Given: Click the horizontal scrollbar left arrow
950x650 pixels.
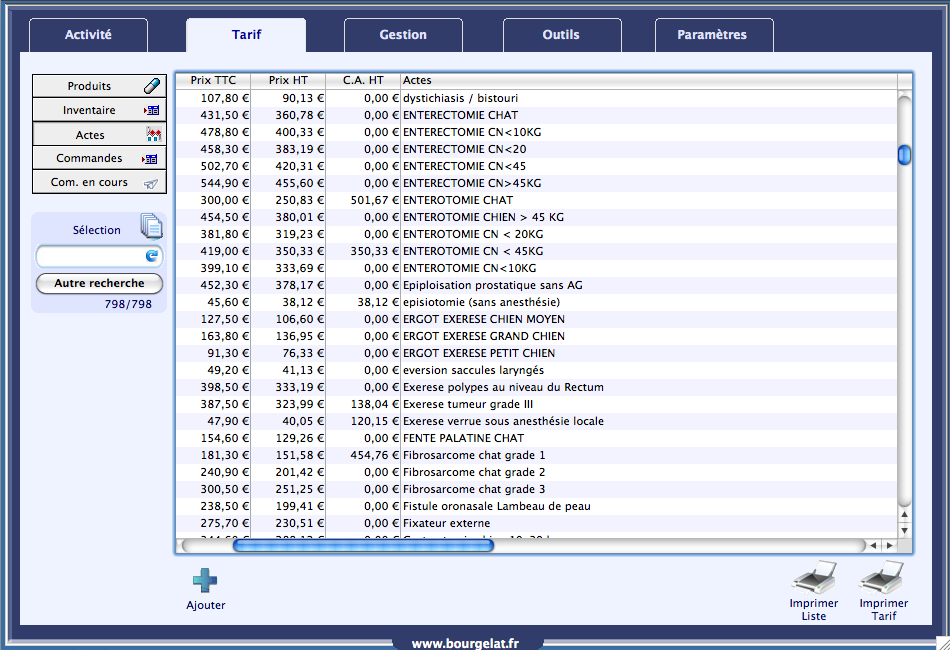Looking at the screenshot, I should click(873, 545).
